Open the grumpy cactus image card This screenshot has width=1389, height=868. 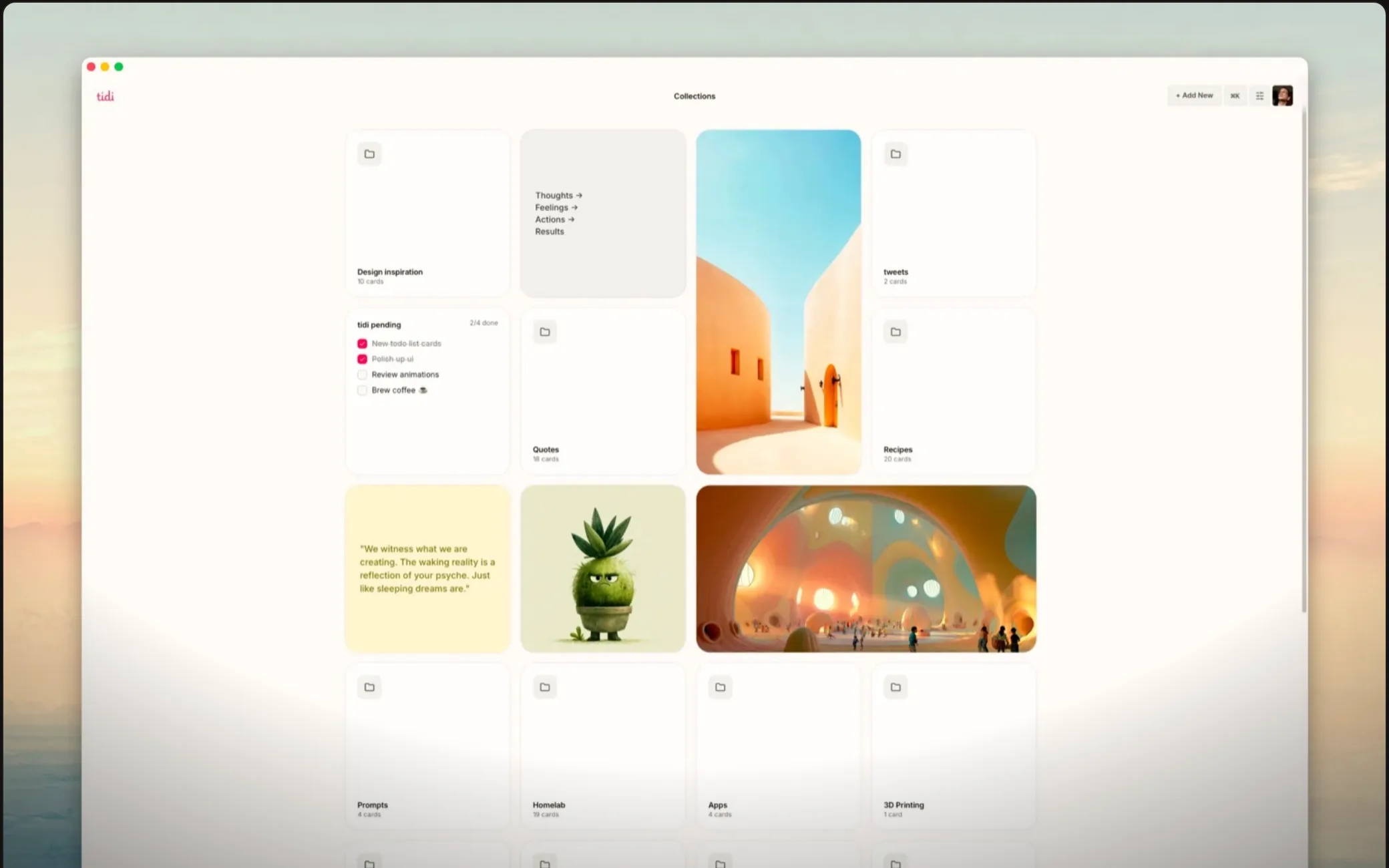(603, 569)
